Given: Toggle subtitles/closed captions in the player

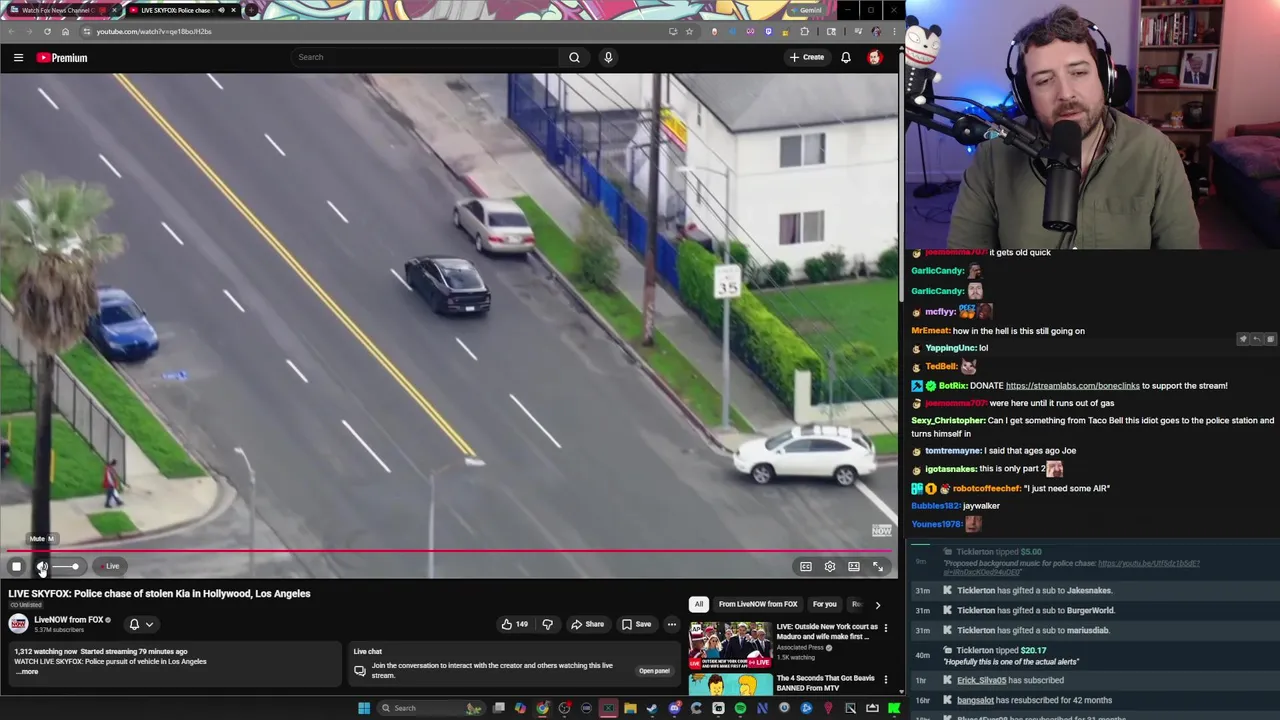Looking at the screenshot, I should (x=806, y=567).
